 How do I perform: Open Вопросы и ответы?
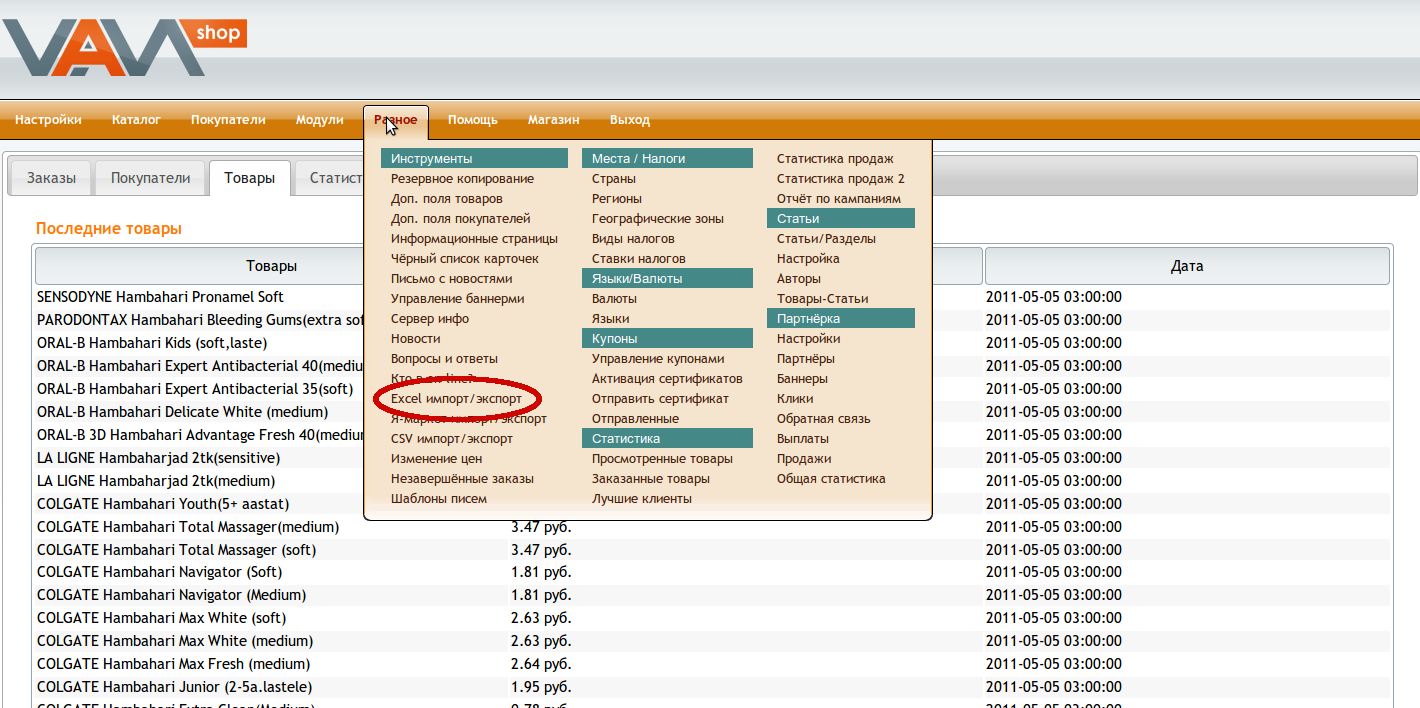point(444,359)
